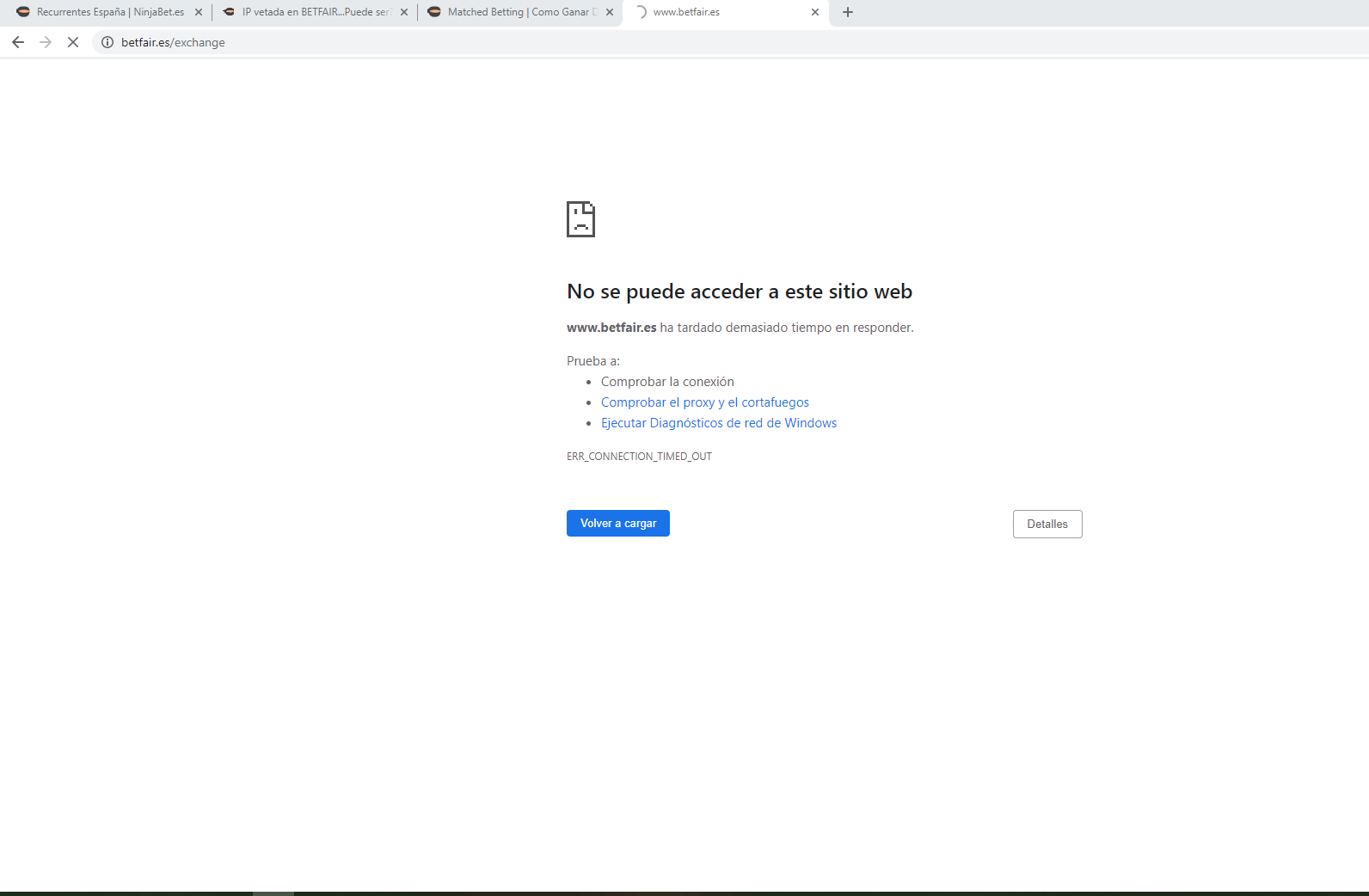This screenshot has width=1369, height=896.
Task: Click loading spinner on www.betfair.es tab
Action: [x=640, y=12]
